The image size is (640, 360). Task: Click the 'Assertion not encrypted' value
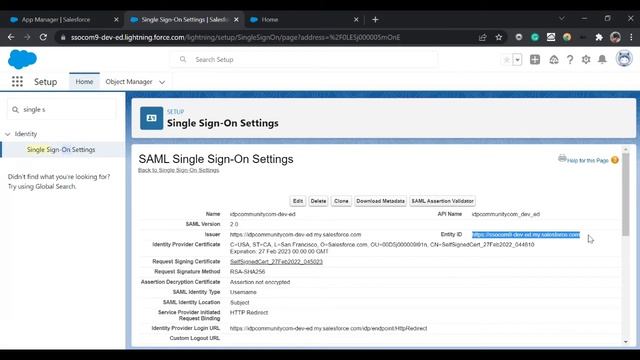pos(260,282)
